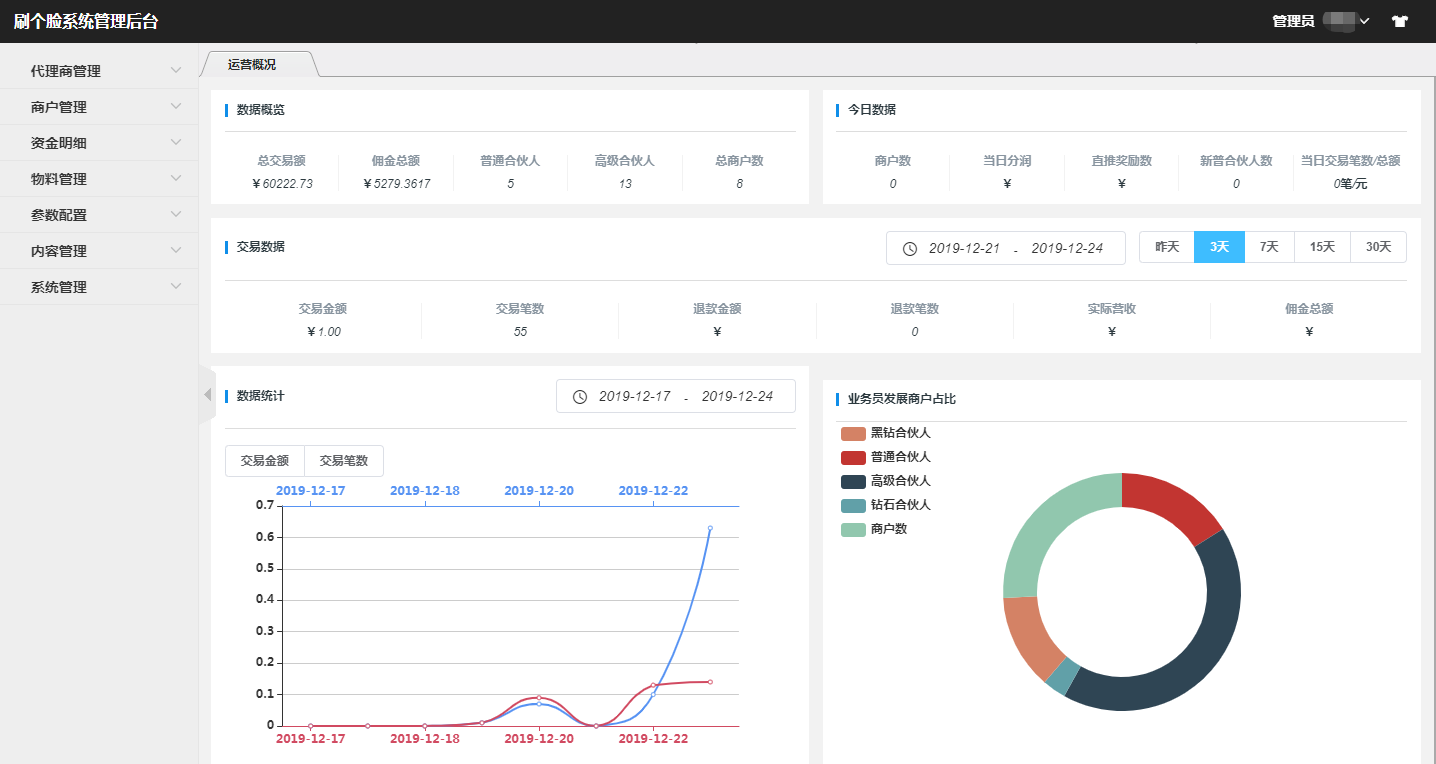Click the 交易笔数 value 55
Image resolution: width=1436 pixels, height=764 pixels.
[x=520, y=332]
